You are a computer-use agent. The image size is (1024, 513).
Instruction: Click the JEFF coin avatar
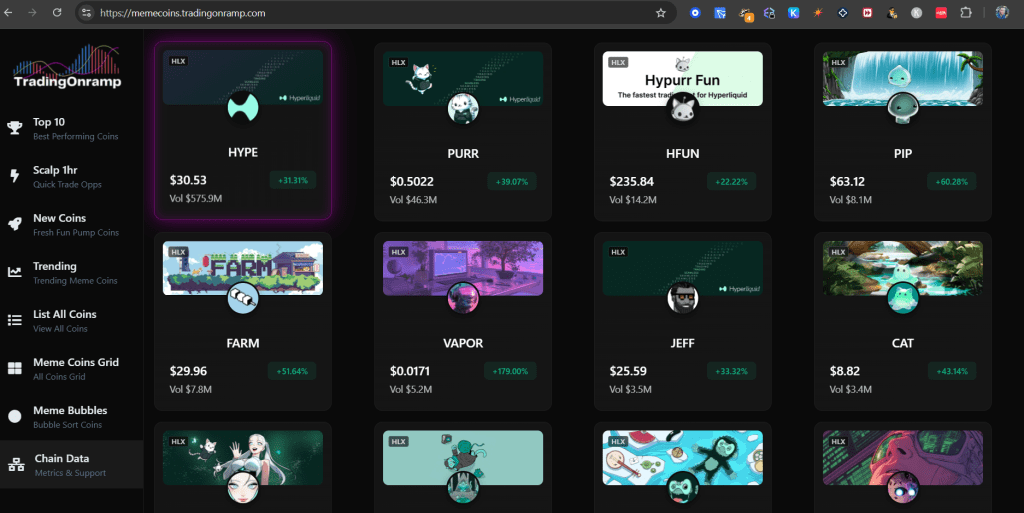(682, 298)
